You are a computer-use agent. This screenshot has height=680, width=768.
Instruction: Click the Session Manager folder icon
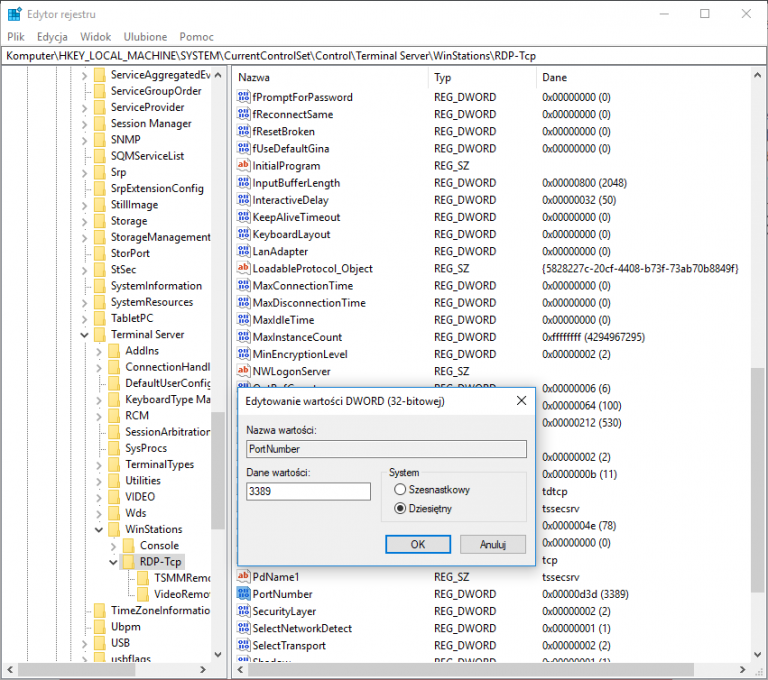[x=100, y=124]
